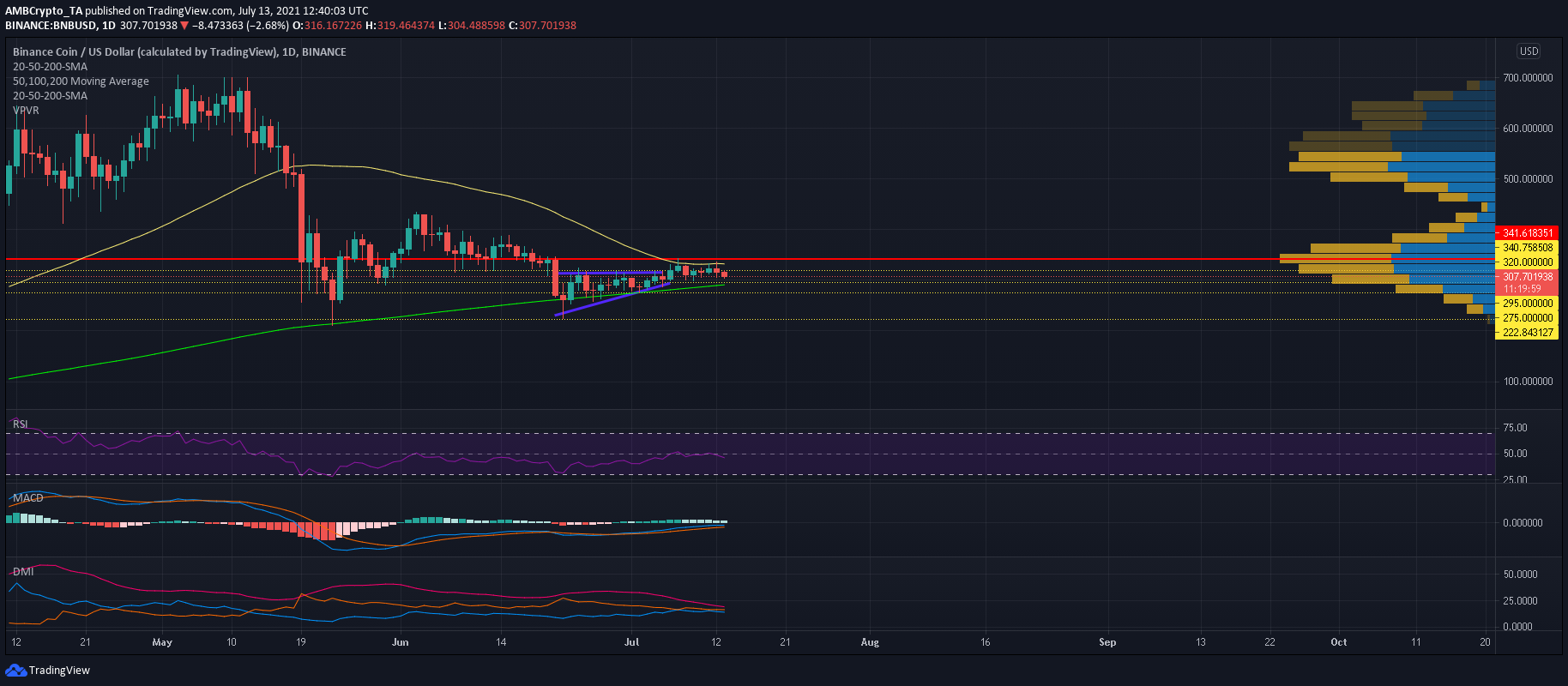Select the 50,100,200 Moving Average label
This screenshot has width=1568, height=686.
[81, 81]
